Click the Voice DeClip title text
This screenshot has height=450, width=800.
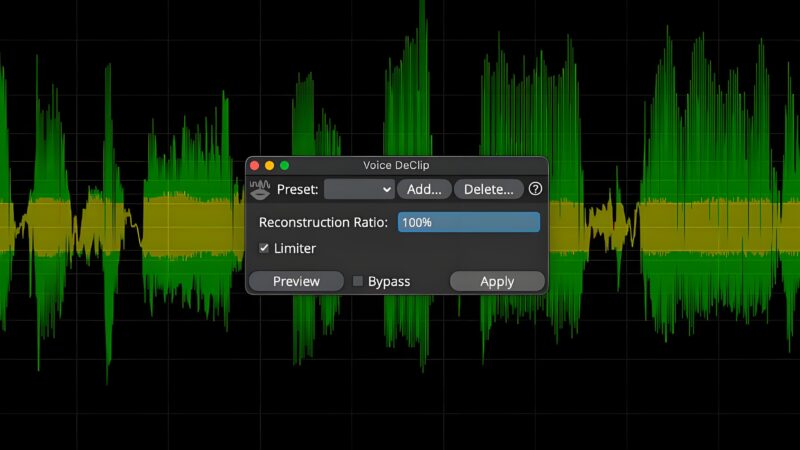(396, 165)
